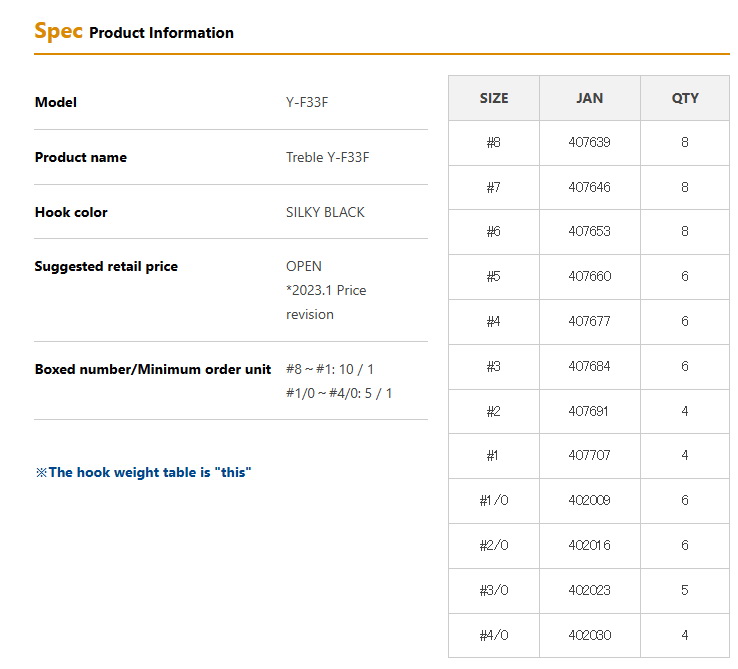738x669 pixels.
Task: Select JAN code 402030
Action: click(x=589, y=635)
